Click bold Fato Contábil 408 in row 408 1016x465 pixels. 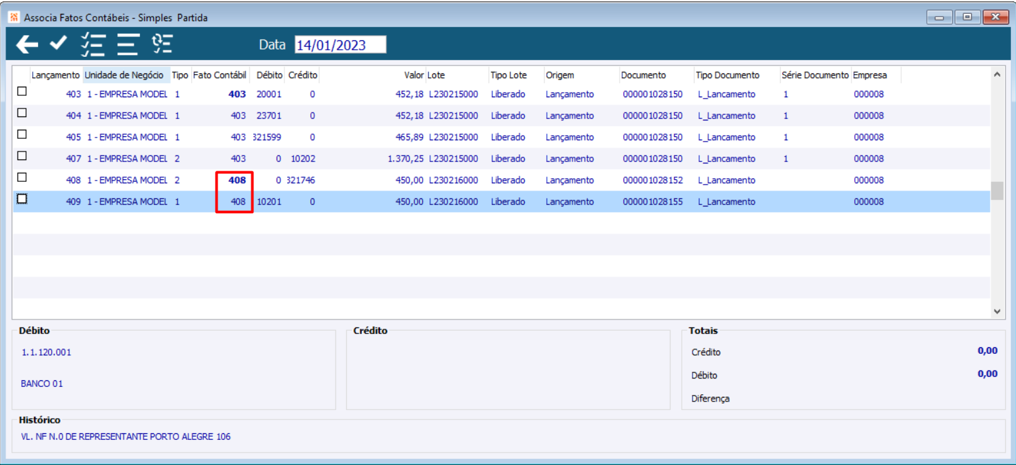237,180
